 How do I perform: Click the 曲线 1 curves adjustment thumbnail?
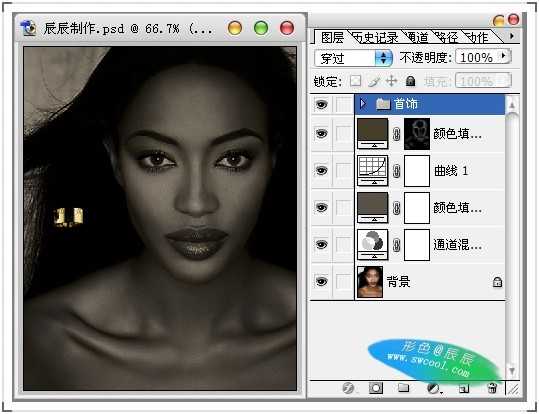coord(373,171)
